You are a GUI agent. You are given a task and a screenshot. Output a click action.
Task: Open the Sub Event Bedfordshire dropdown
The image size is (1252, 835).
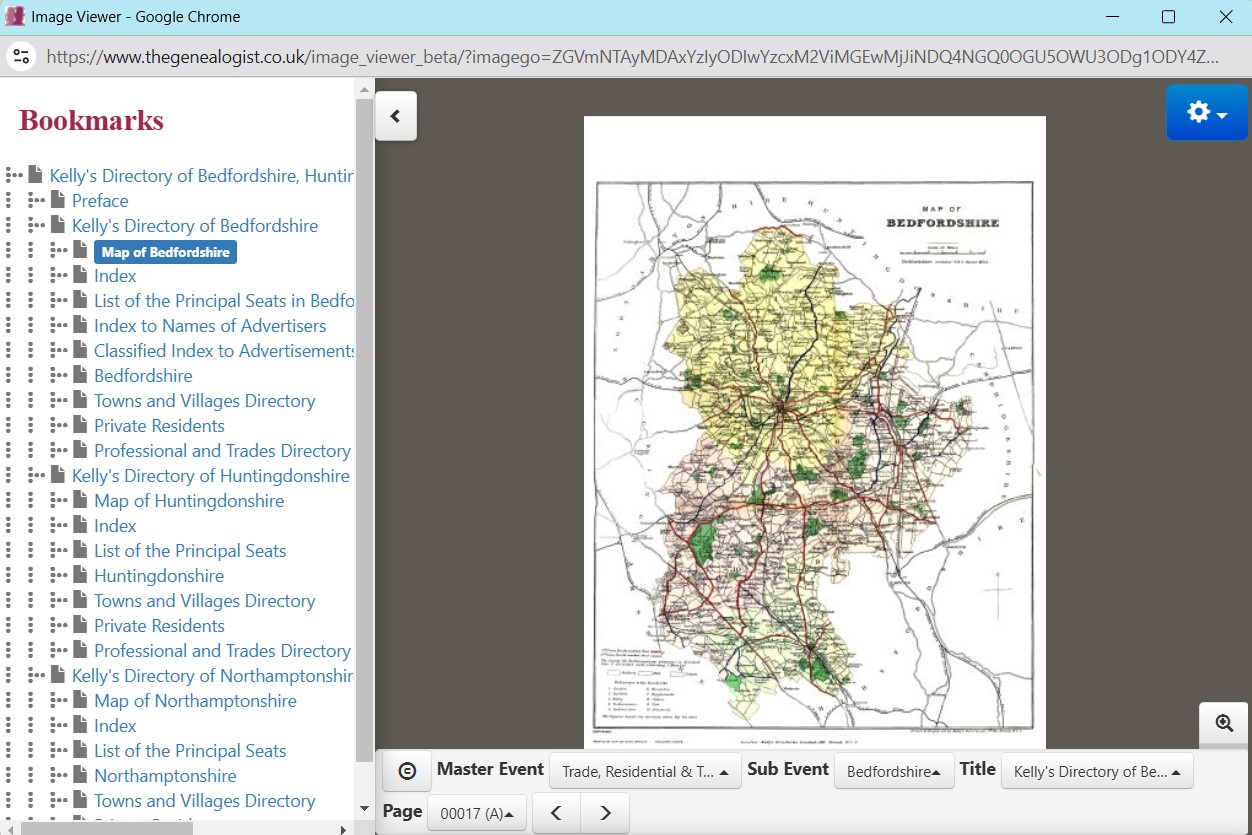[x=893, y=771]
